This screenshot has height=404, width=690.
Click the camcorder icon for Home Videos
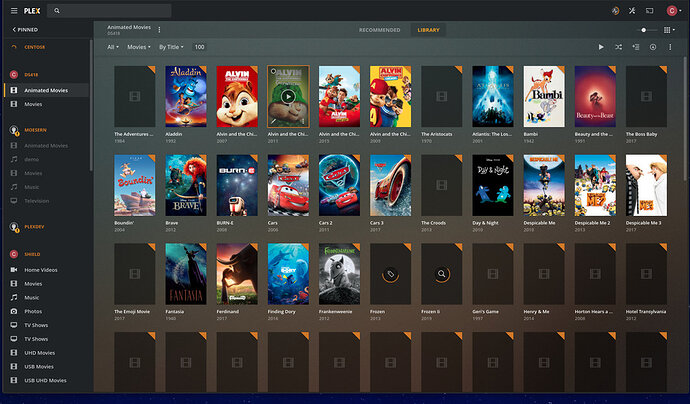pyautogui.click(x=14, y=270)
